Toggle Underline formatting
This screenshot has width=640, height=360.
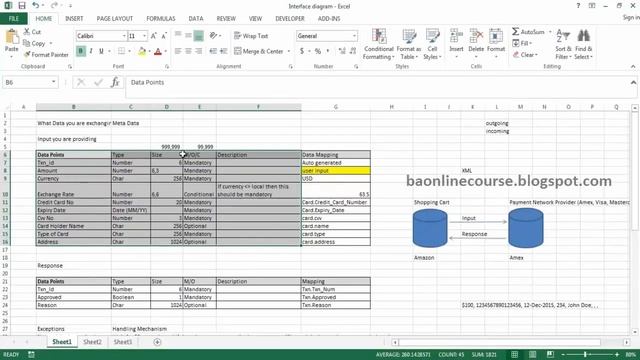click(x=101, y=51)
